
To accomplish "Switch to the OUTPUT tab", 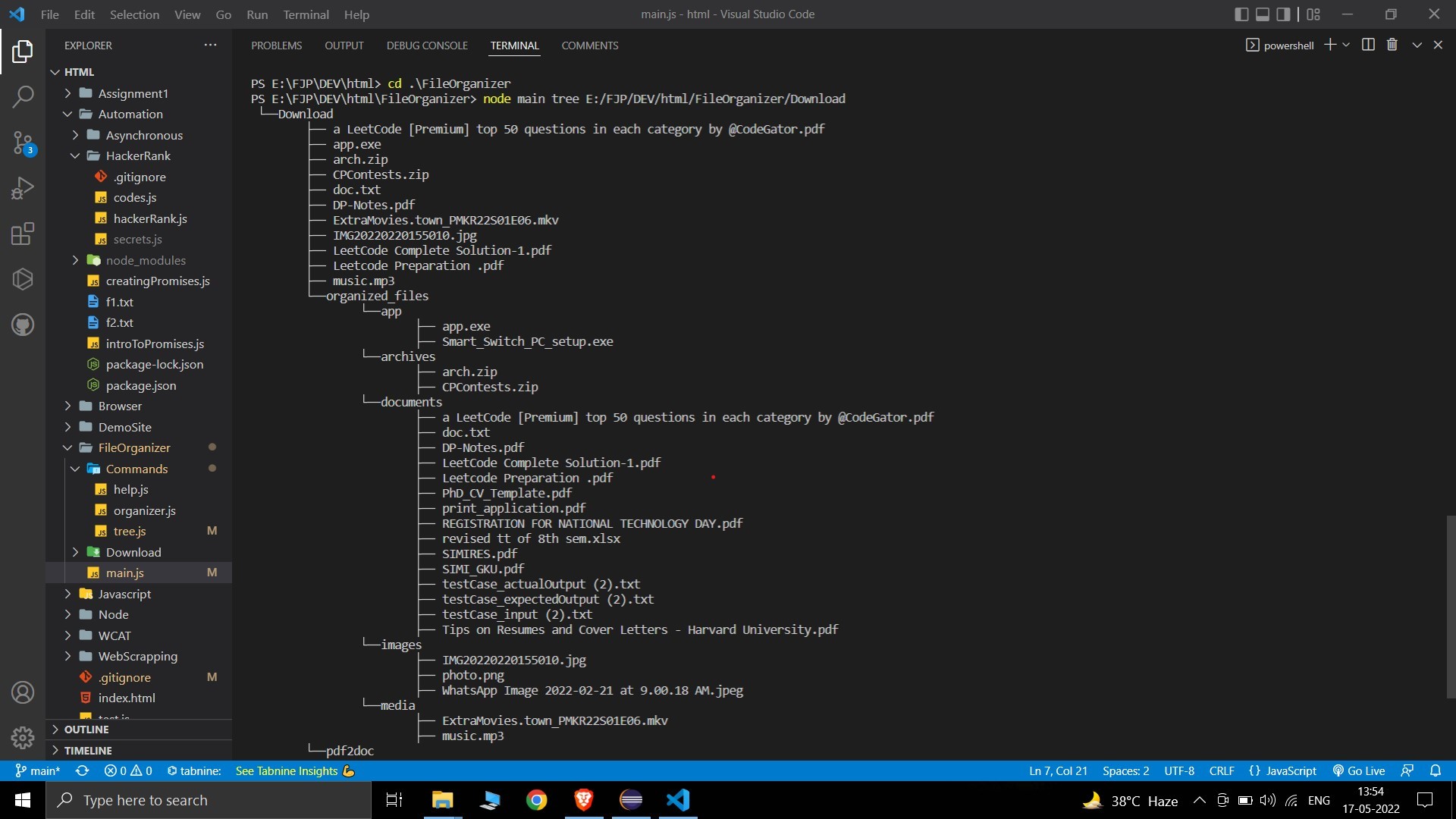I will (344, 45).
